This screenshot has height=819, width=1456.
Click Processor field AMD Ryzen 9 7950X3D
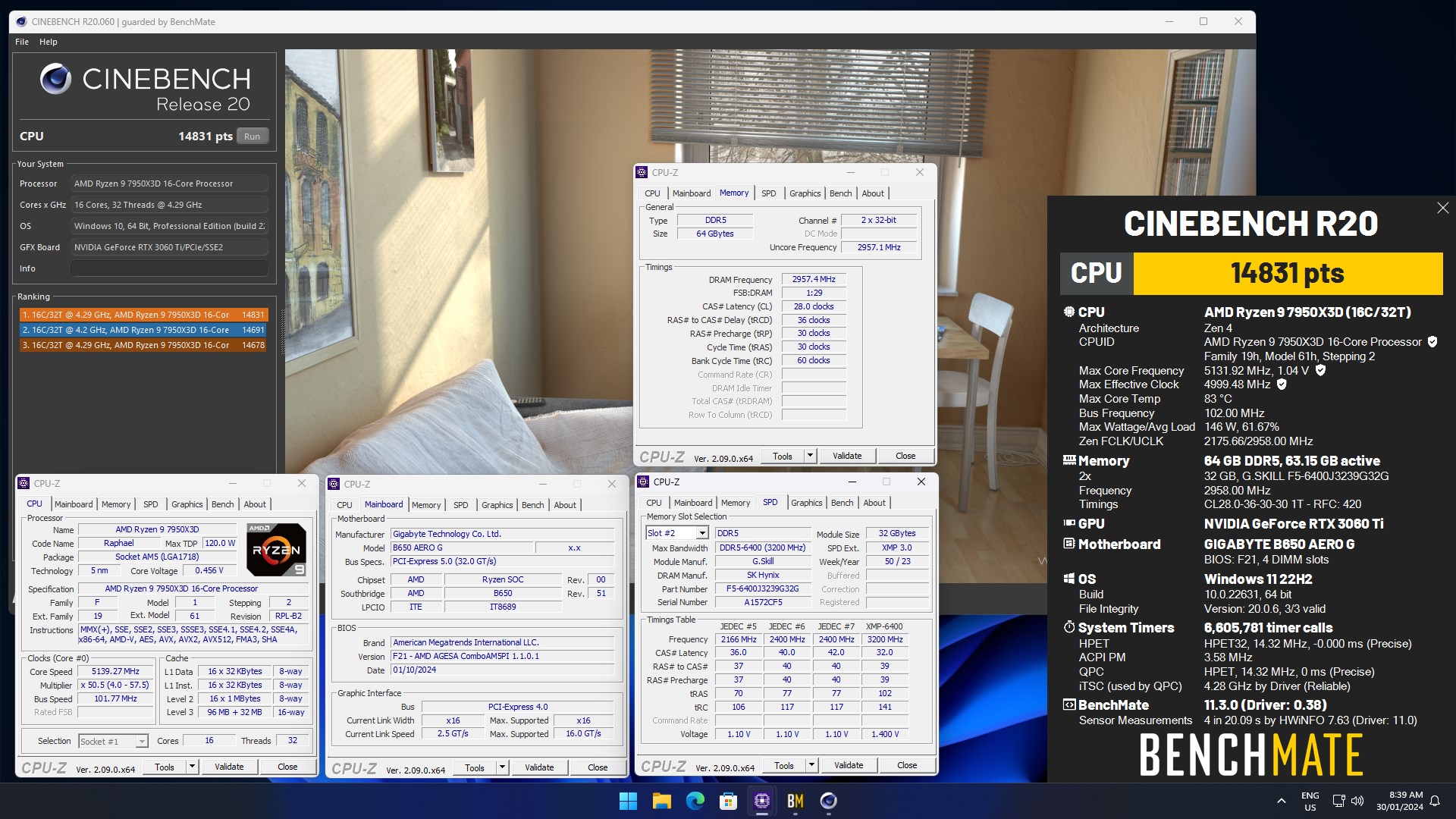[170, 184]
